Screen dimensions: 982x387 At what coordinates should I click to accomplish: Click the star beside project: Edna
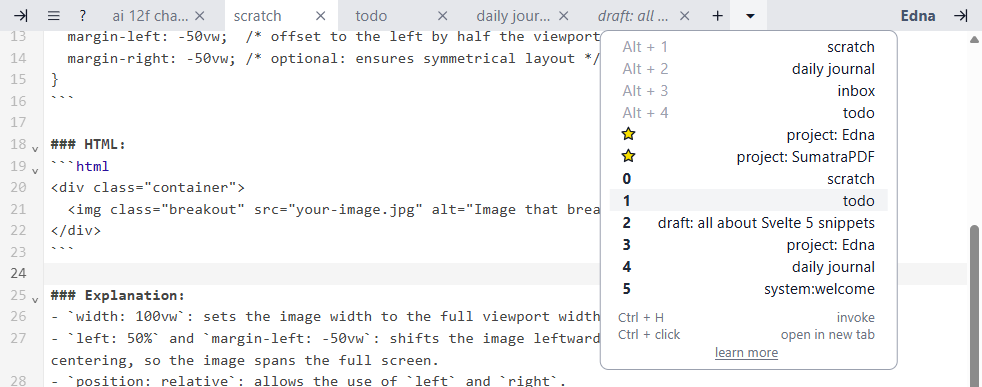pos(628,135)
